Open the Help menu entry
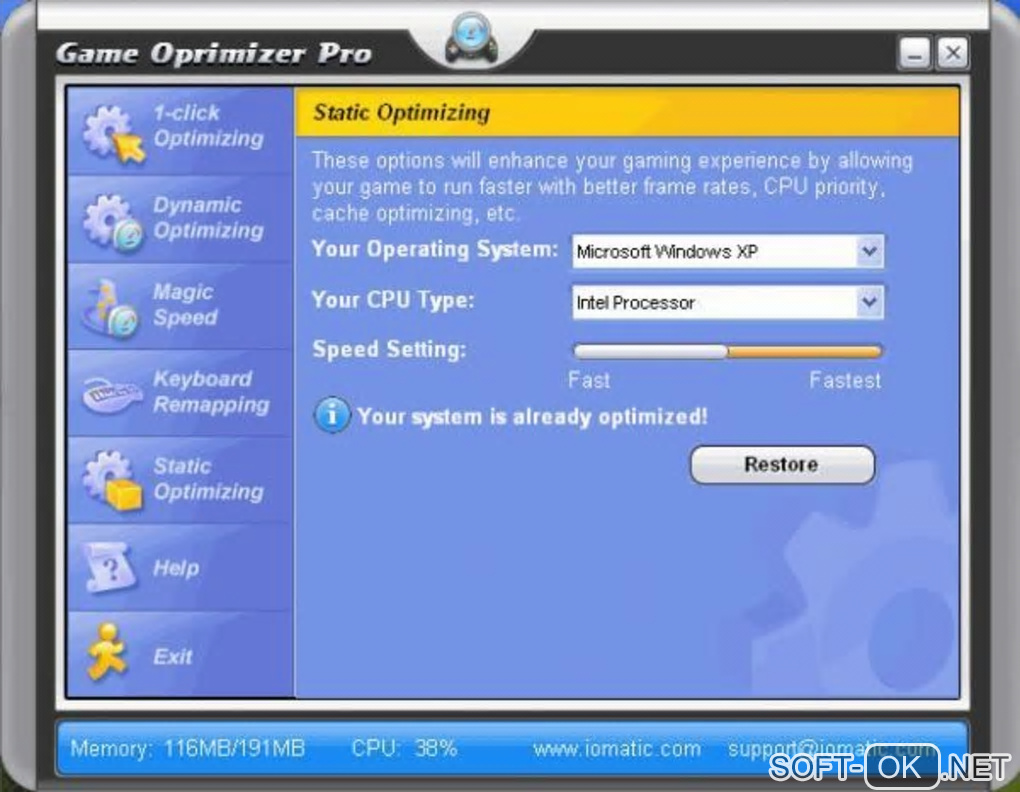Screen dimensions: 1020x792 (x=180, y=567)
